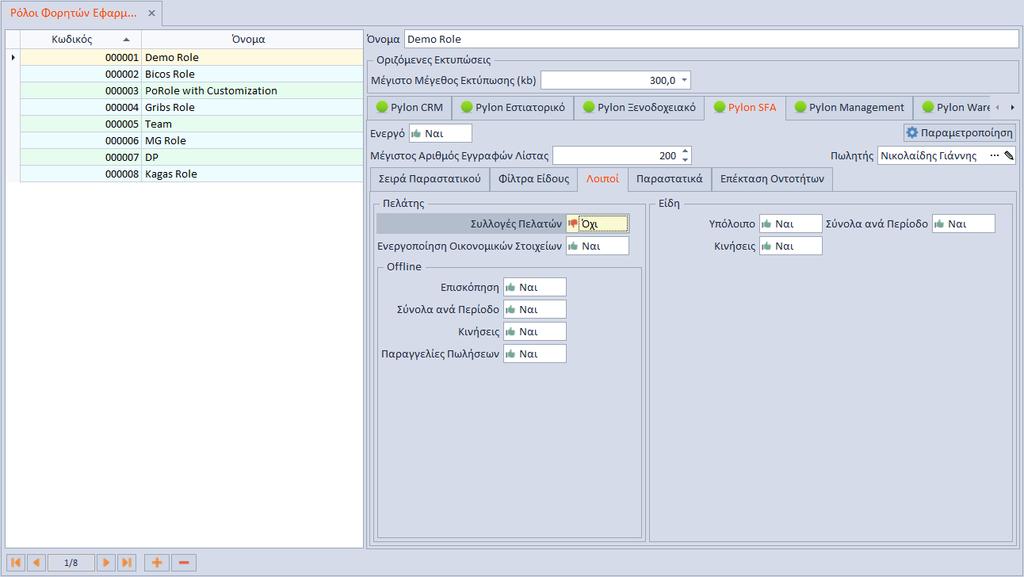Select Team row
The width and height of the screenshot is (1024, 577).
tap(191, 124)
